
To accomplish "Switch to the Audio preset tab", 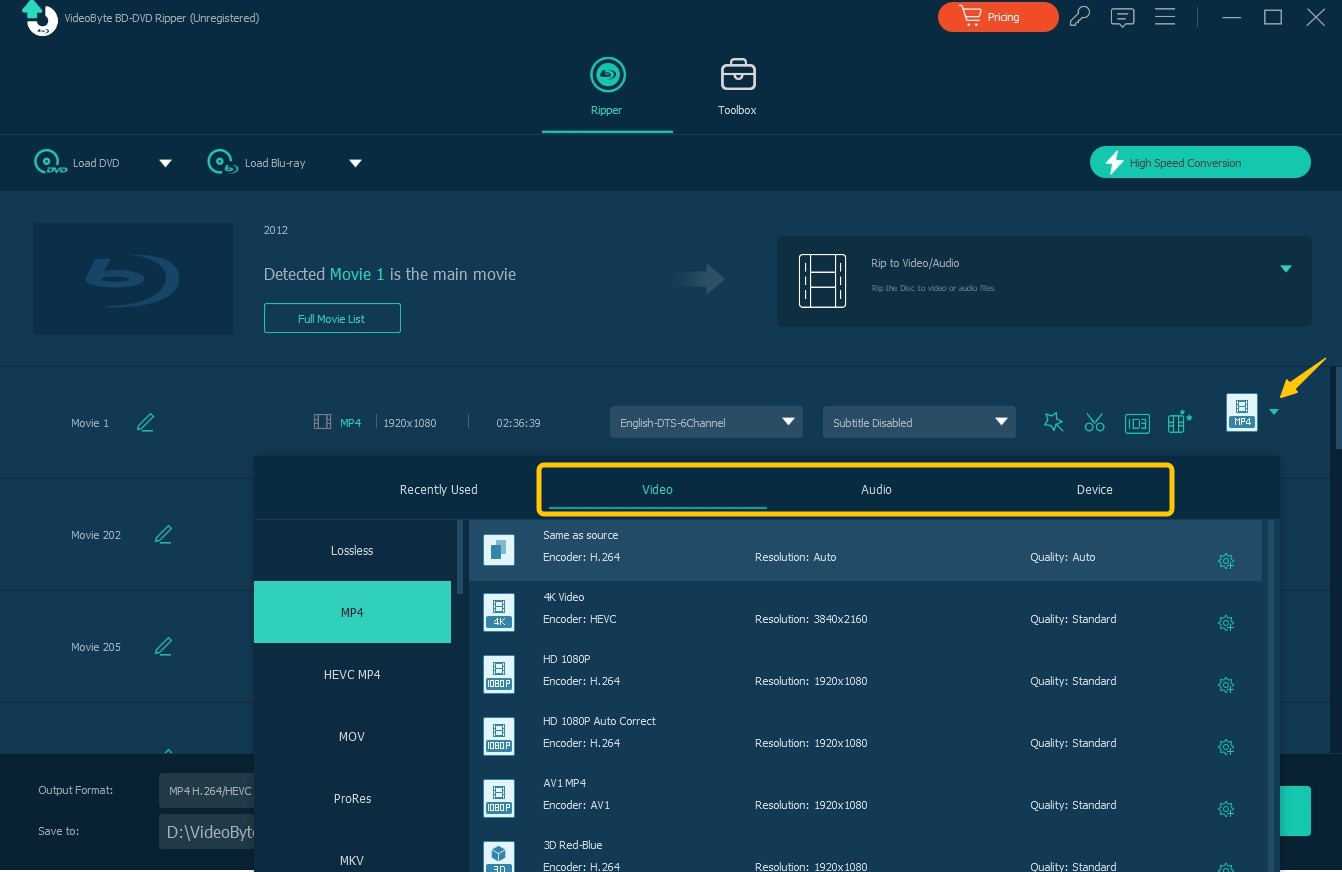I will coord(875,489).
